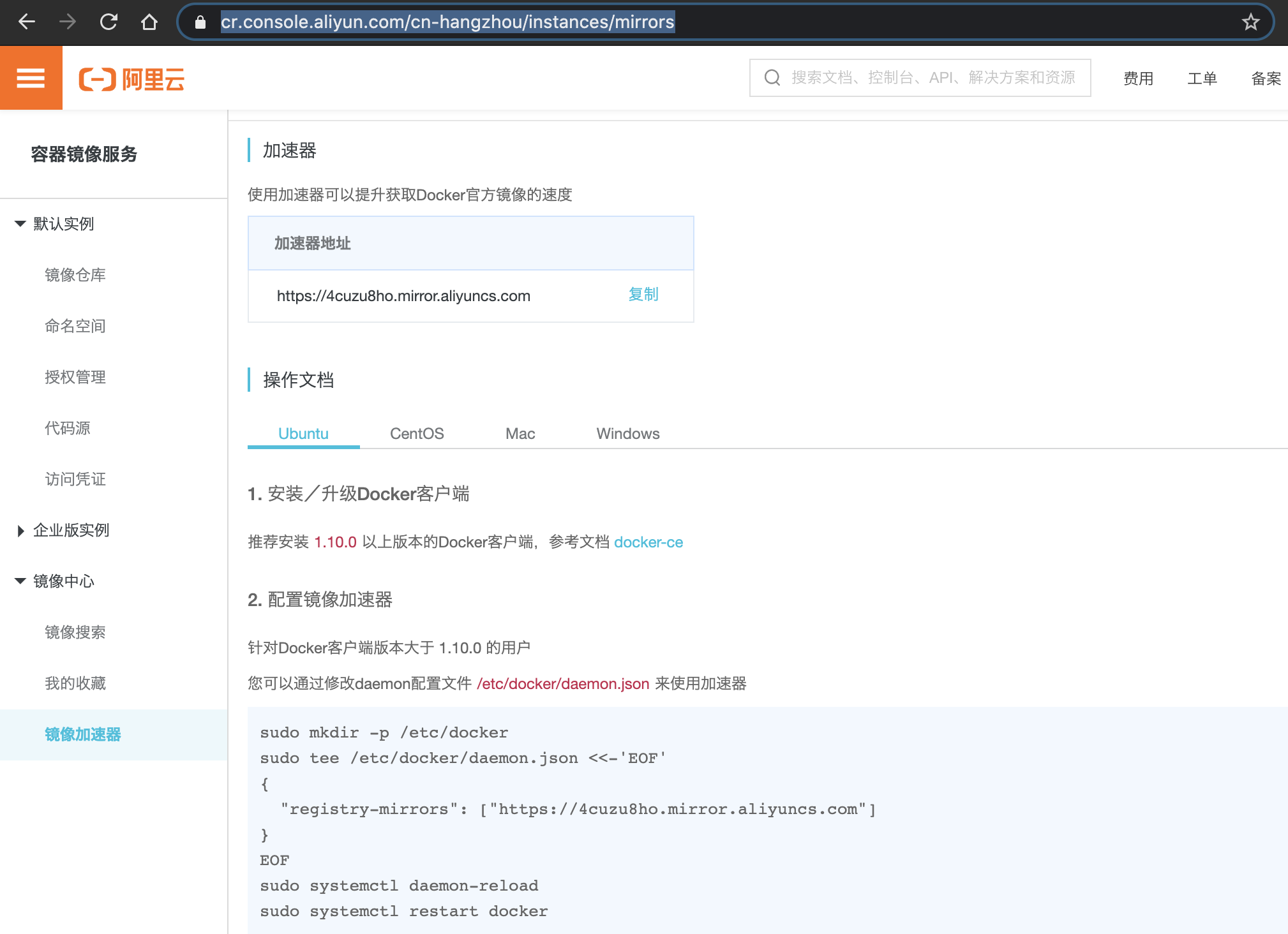
Task: Click the mirror URL https://4cuzu8ho.mirror.aliyuncs.com
Action: 403,296
